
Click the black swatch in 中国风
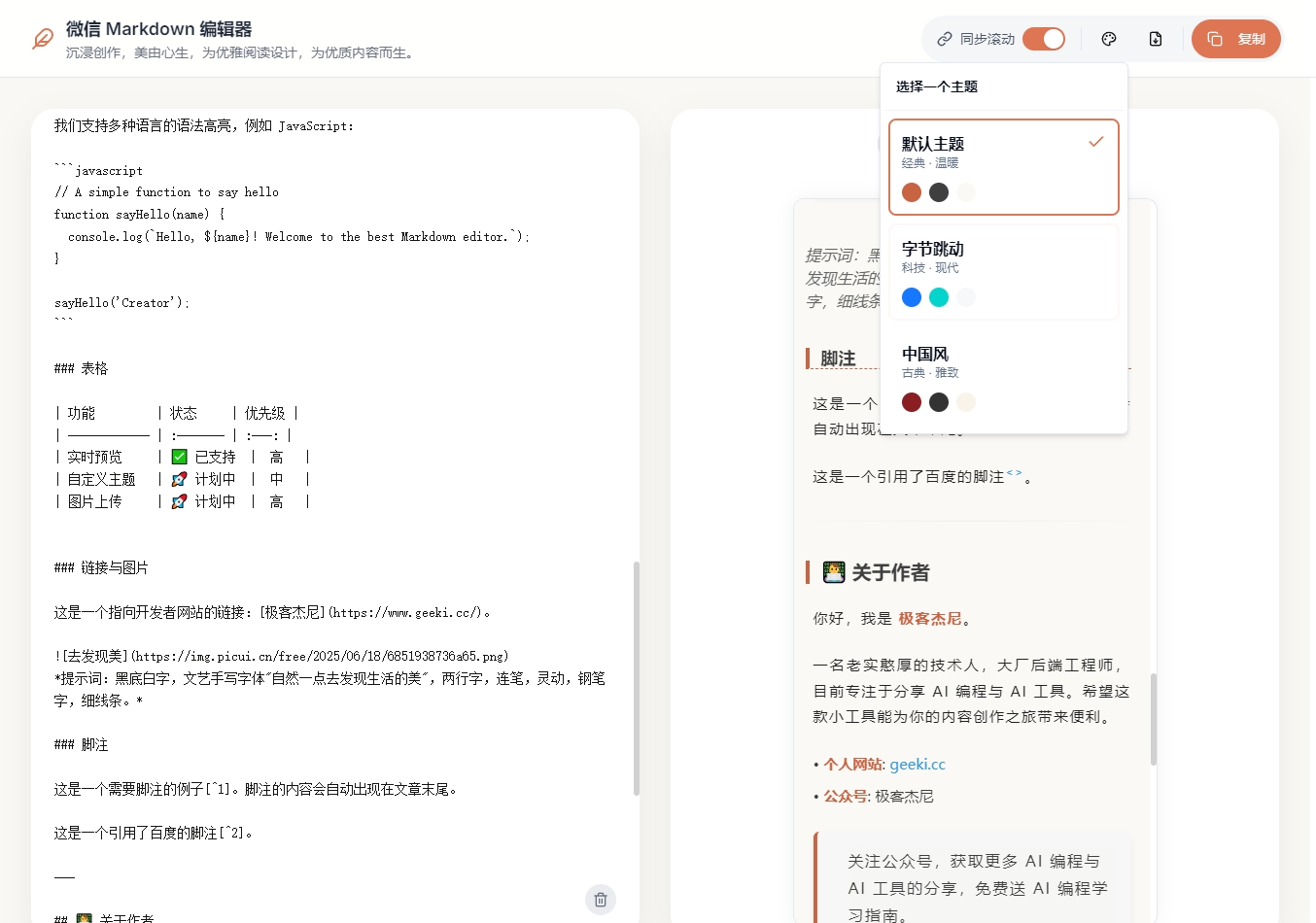point(939,402)
